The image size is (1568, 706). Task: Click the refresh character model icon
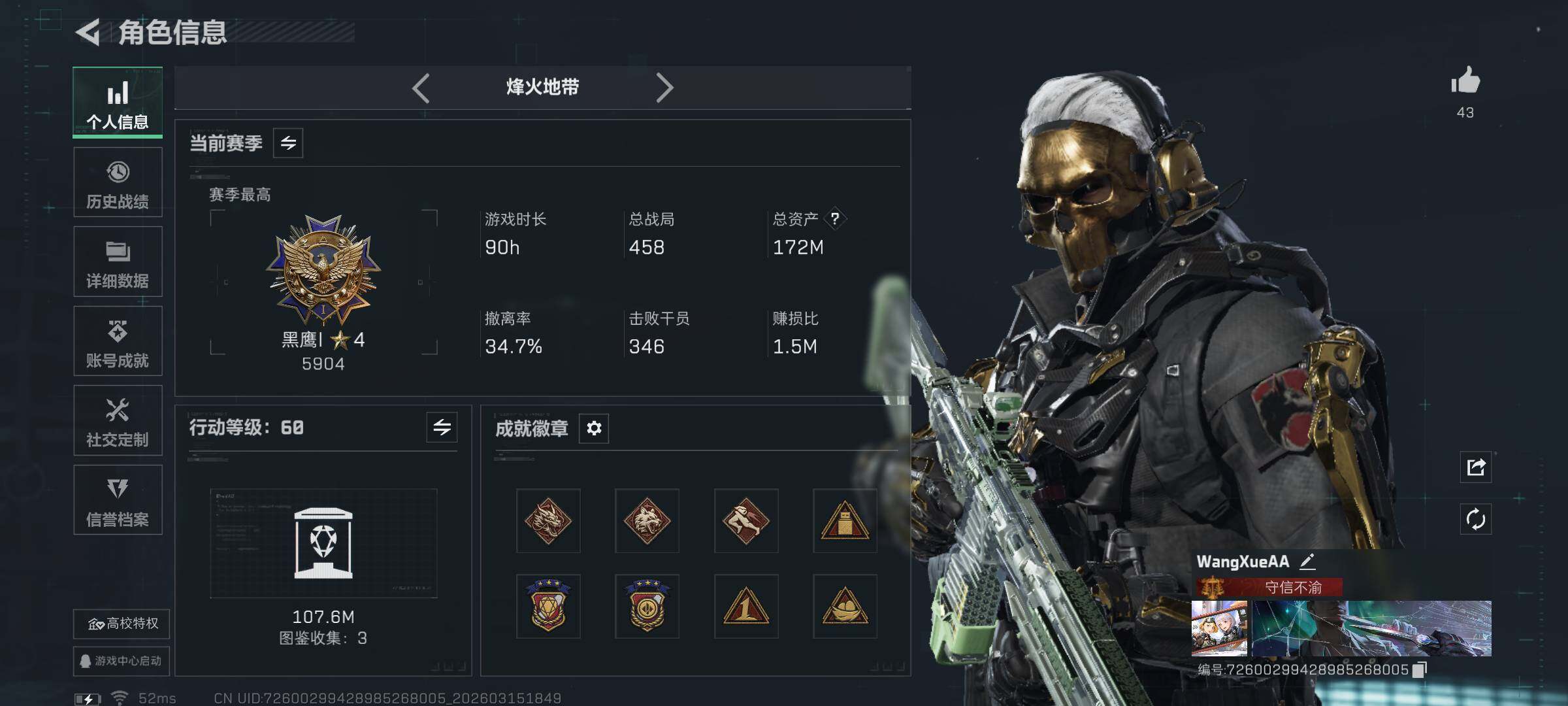1476,520
